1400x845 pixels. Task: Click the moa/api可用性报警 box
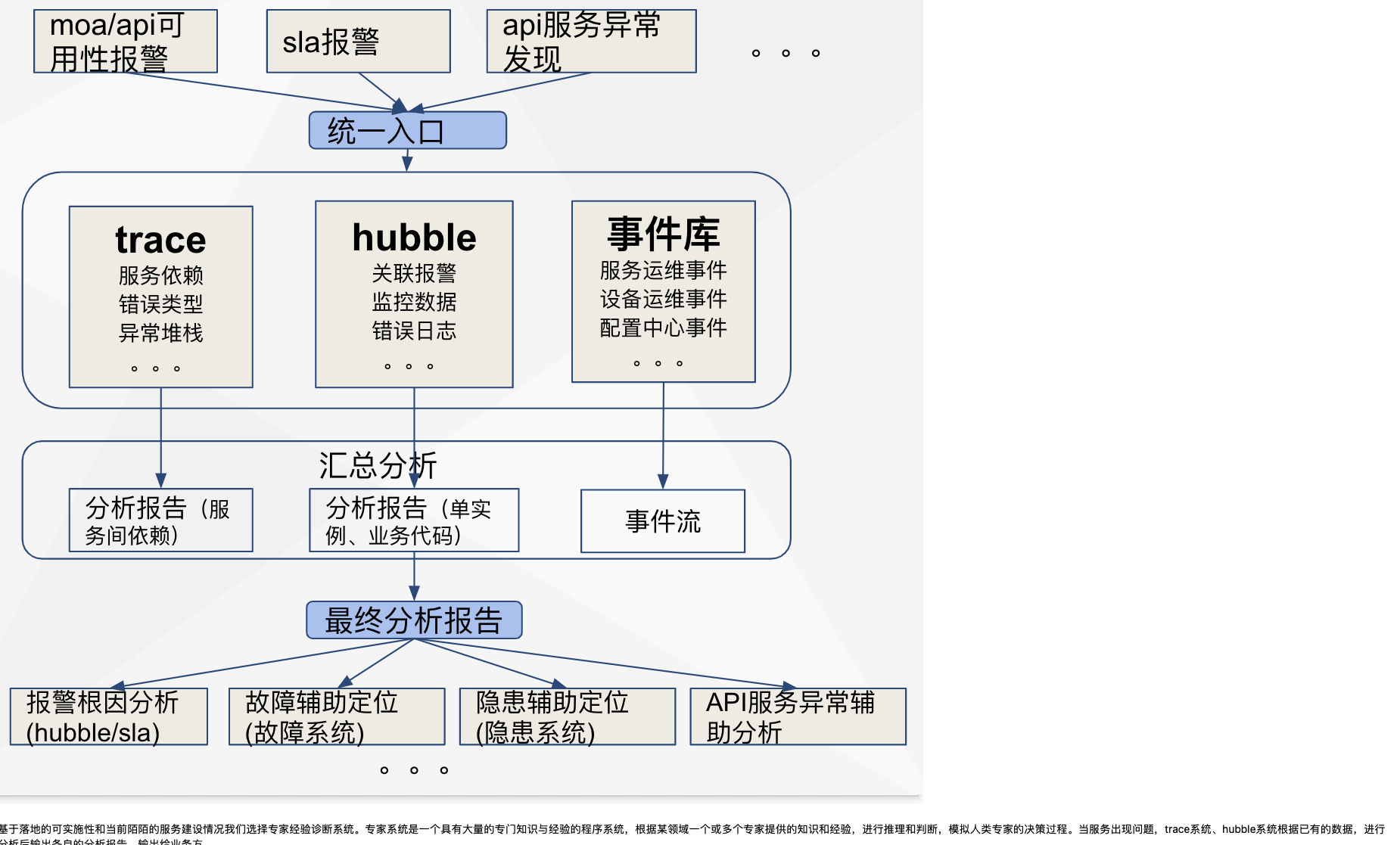[x=126, y=42]
